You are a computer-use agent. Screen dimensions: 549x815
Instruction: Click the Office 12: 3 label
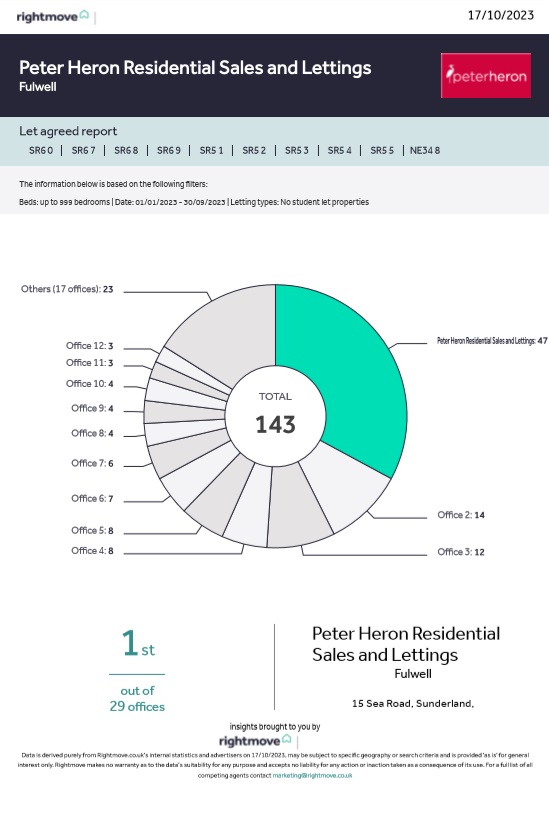[89, 346]
